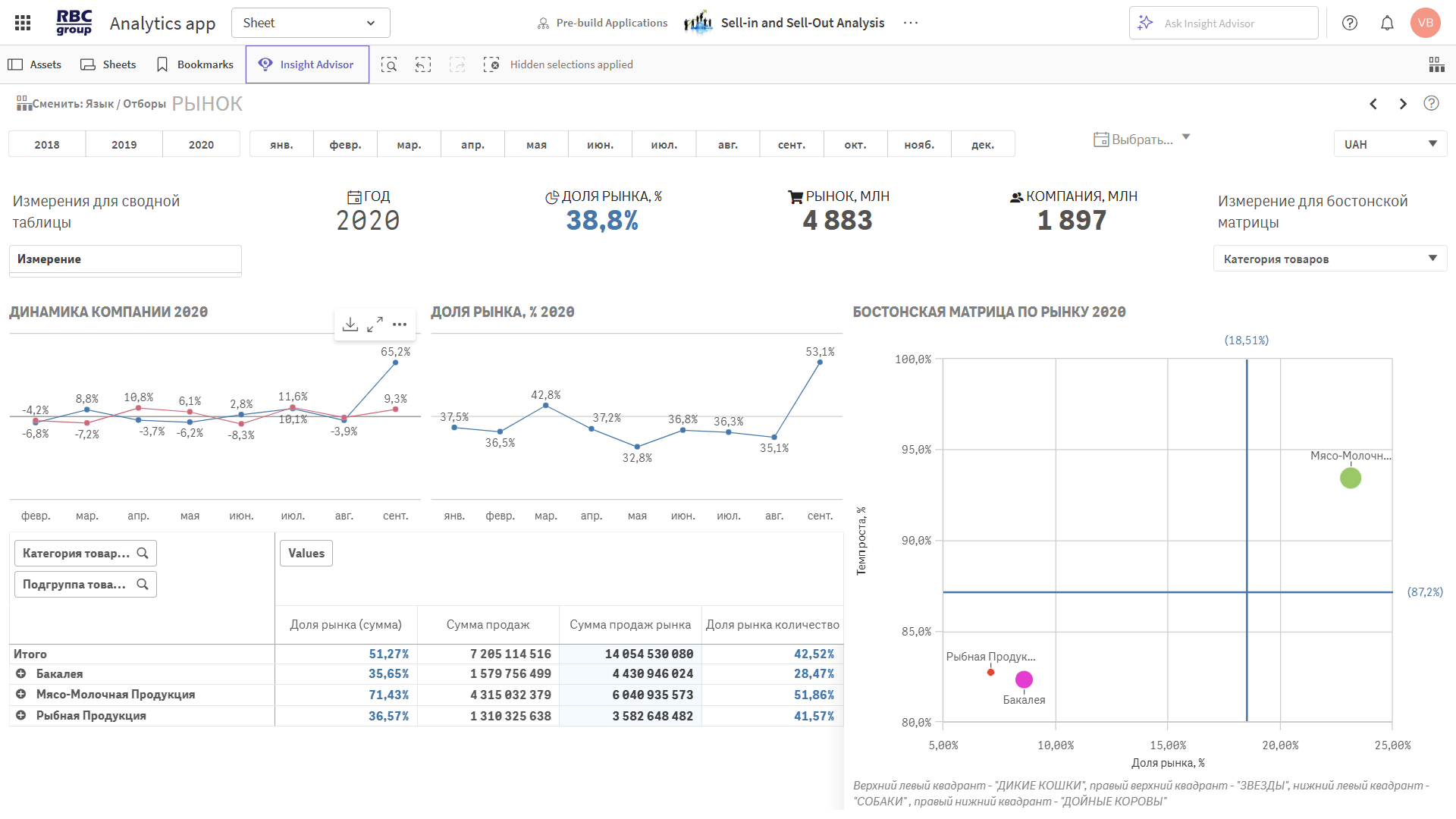Click the step back selection icon
Viewport: 1456px width, 819px height.
coord(423,64)
